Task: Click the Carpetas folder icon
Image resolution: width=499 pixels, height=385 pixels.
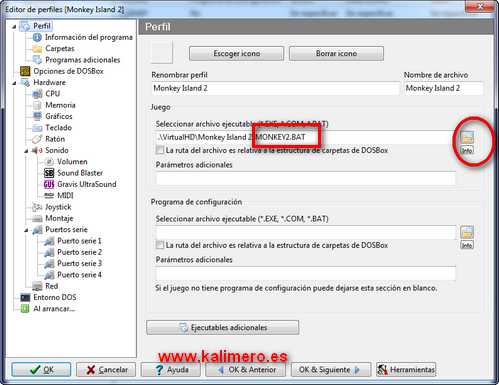Action: tap(37, 49)
